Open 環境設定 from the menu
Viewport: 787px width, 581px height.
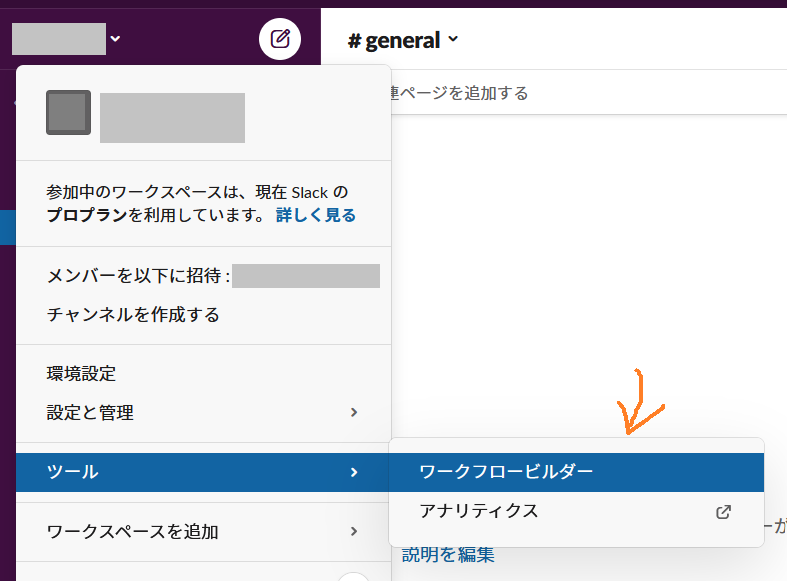tap(204, 374)
